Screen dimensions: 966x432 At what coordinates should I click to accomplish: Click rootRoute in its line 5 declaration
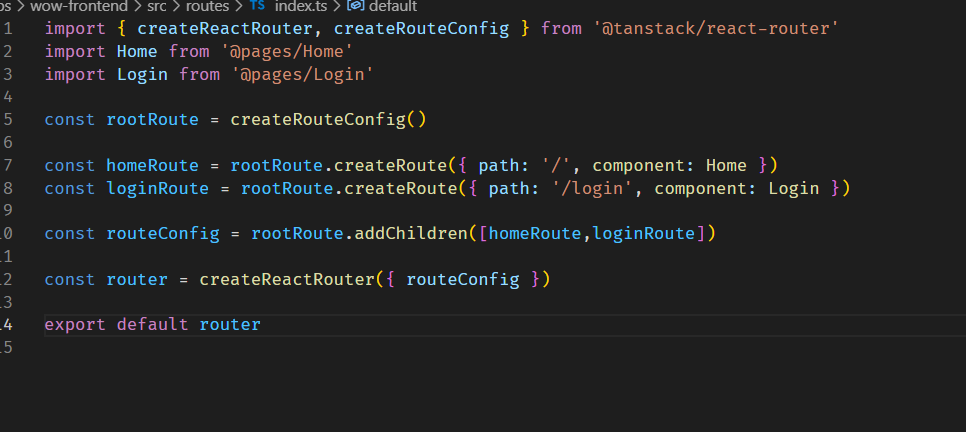(x=152, y=120)
